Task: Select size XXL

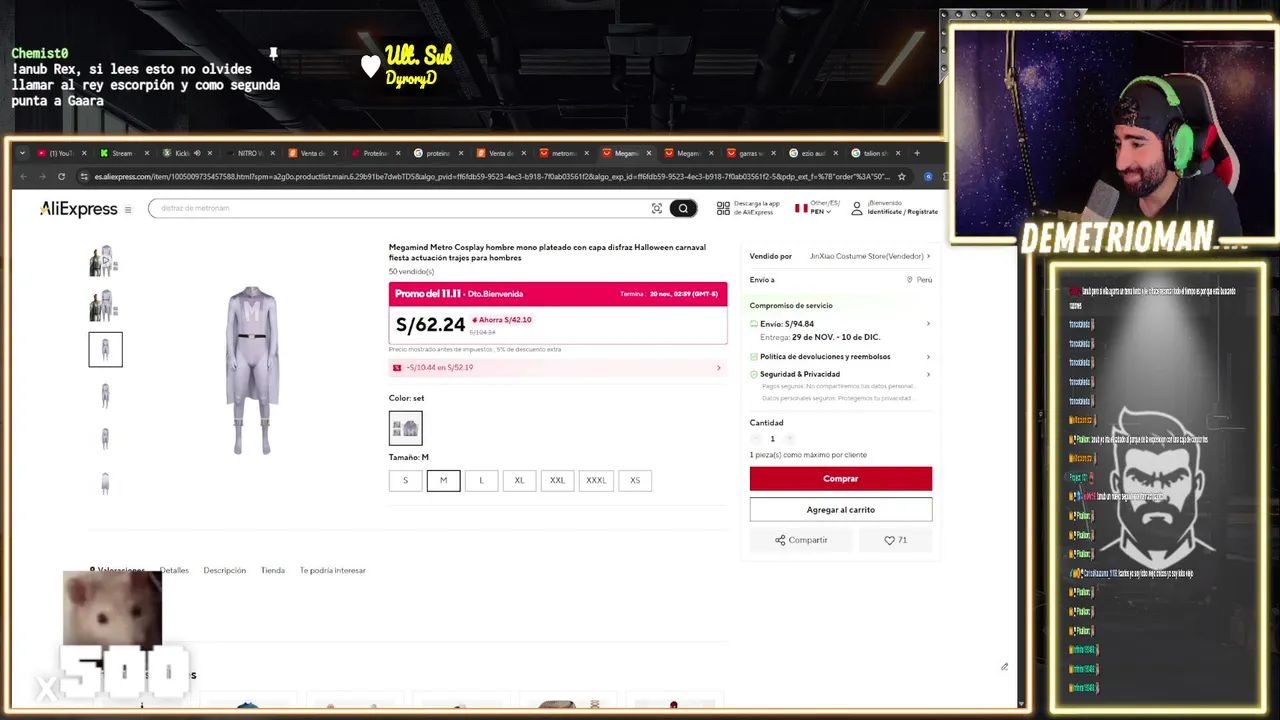Action: click(557, 480)
